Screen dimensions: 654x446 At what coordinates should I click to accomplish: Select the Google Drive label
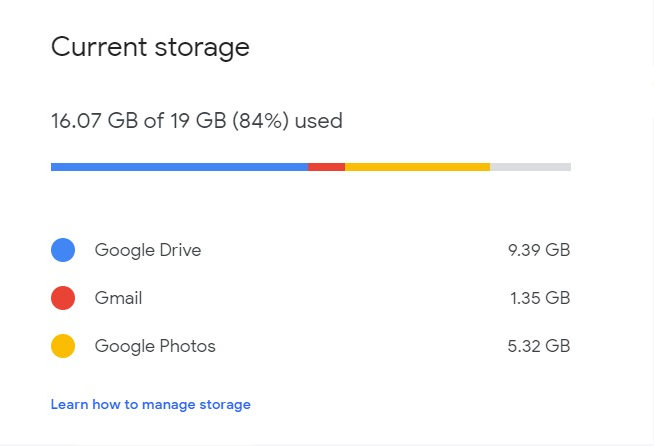pyautogui.click(x=148, y=250)
